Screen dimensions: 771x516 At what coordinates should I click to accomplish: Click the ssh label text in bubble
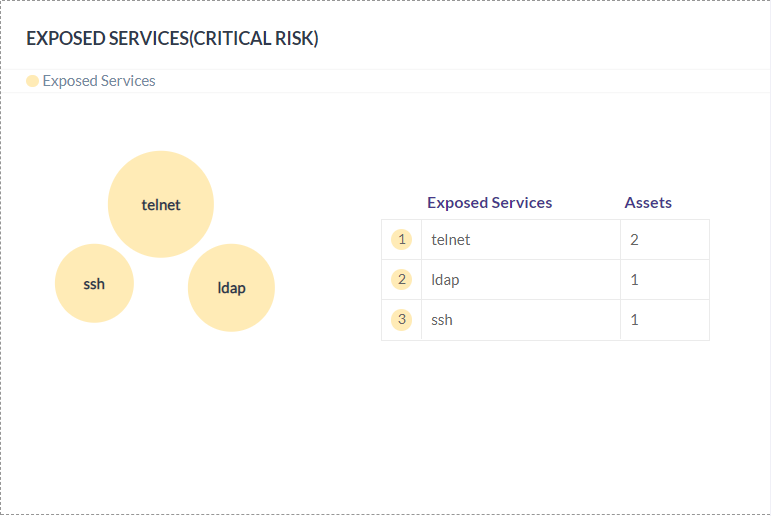coord(94,284)
